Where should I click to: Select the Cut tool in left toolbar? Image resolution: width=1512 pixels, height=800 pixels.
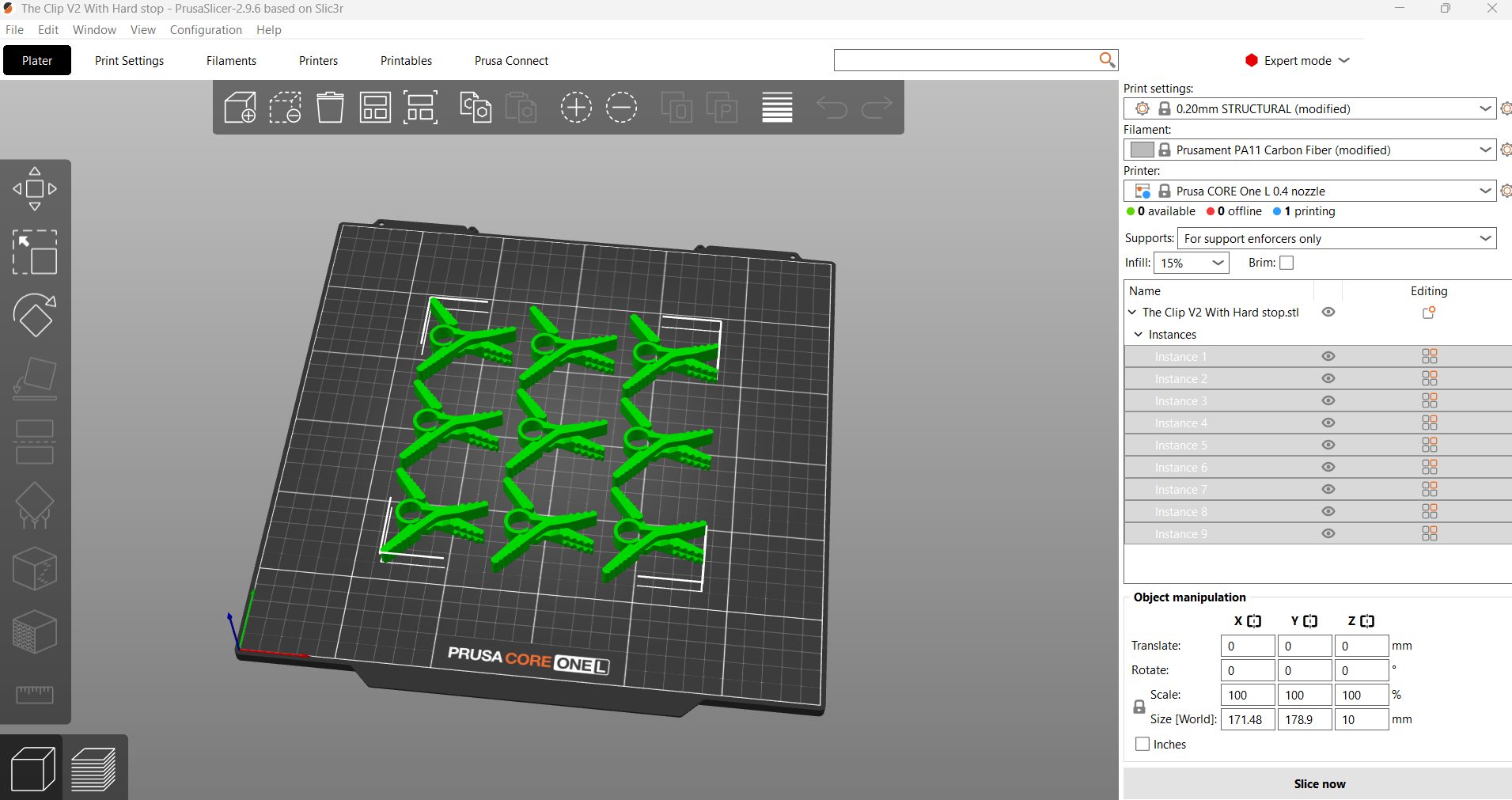pos(35,442)
